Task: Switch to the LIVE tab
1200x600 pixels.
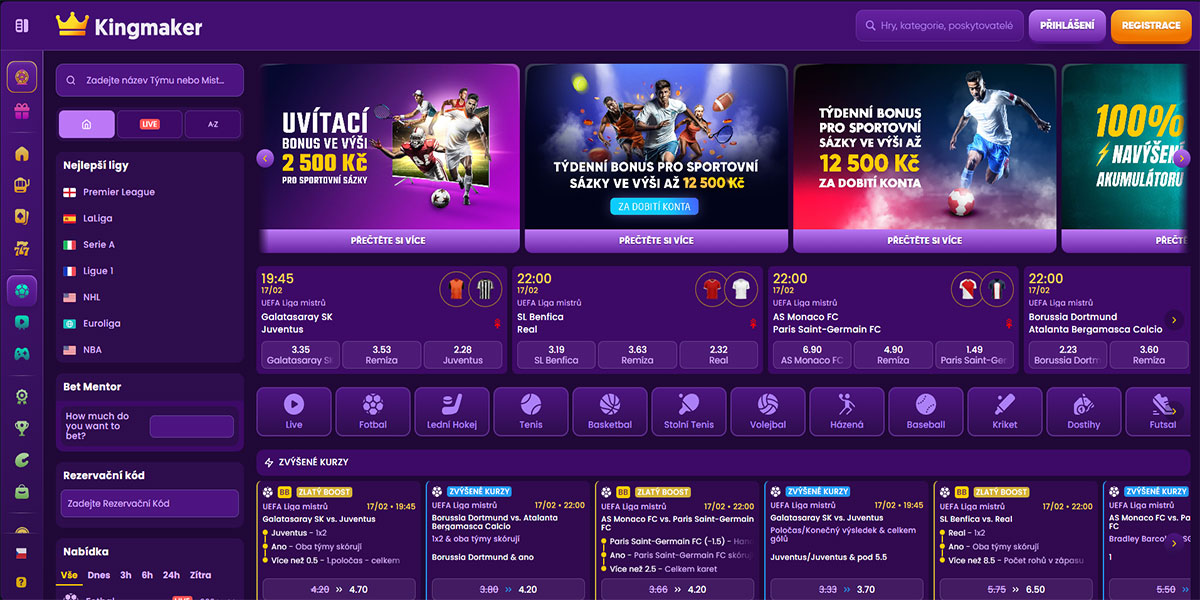Action: [x=149, y=124]
